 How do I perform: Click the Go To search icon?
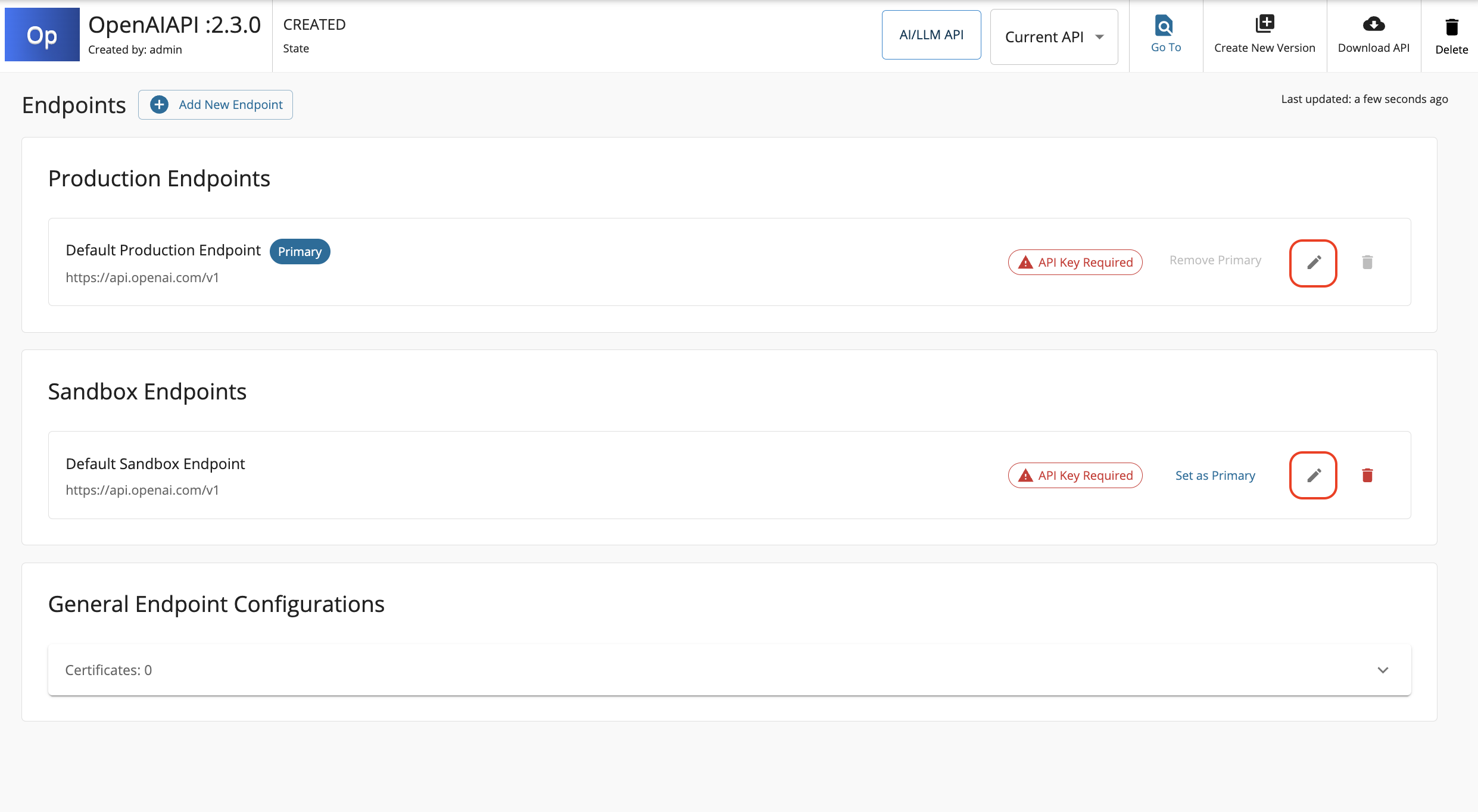(x=1164, y=26)
